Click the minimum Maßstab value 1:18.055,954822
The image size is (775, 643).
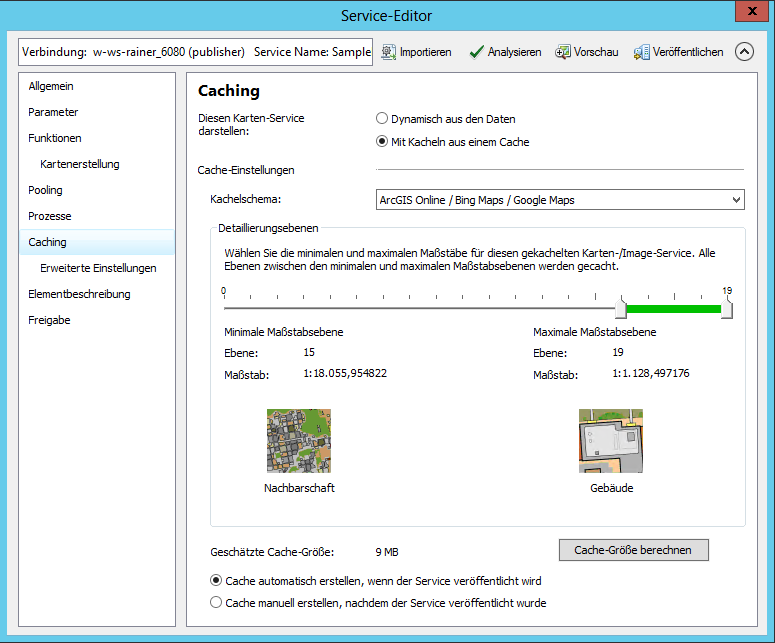click(345, 373)
